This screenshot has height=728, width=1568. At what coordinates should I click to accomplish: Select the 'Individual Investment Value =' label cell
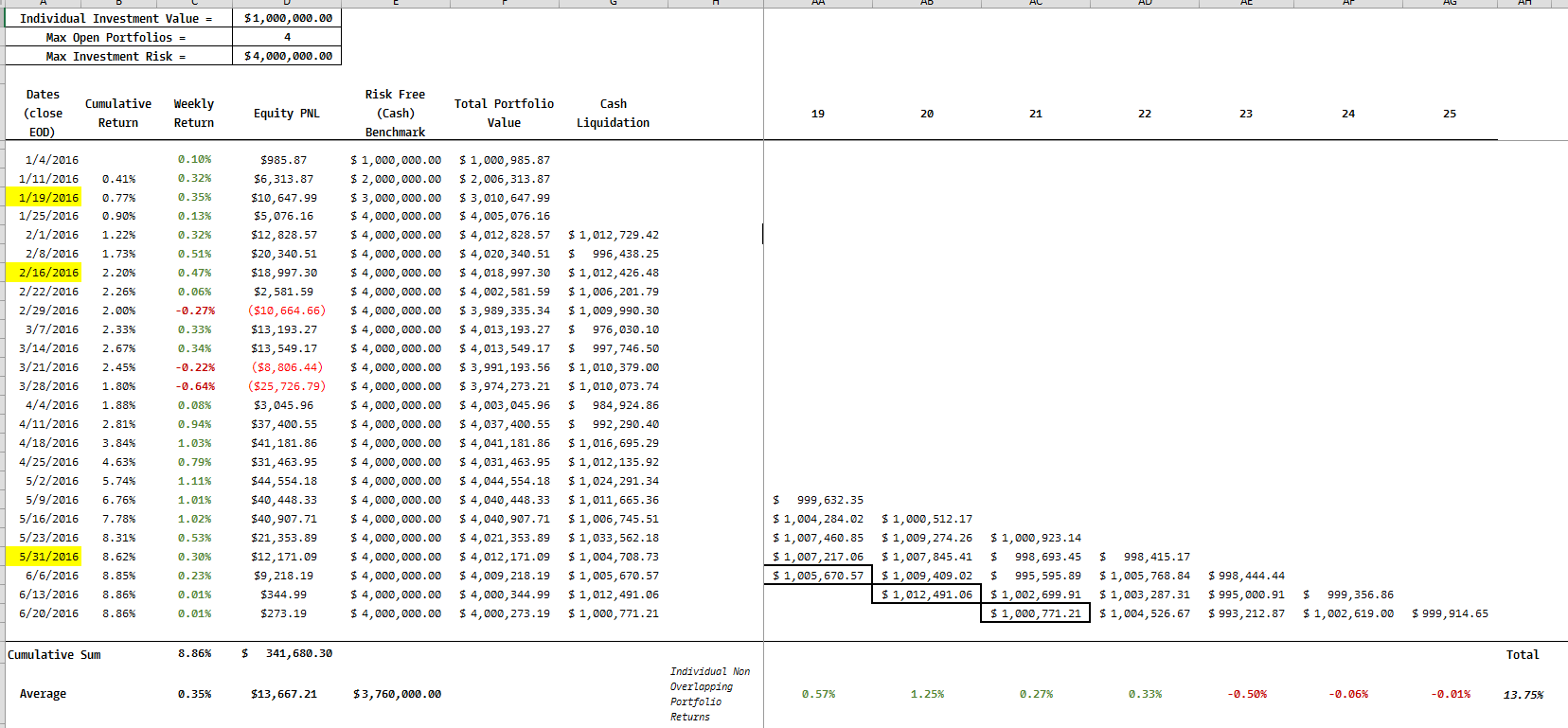coord(118,18)
